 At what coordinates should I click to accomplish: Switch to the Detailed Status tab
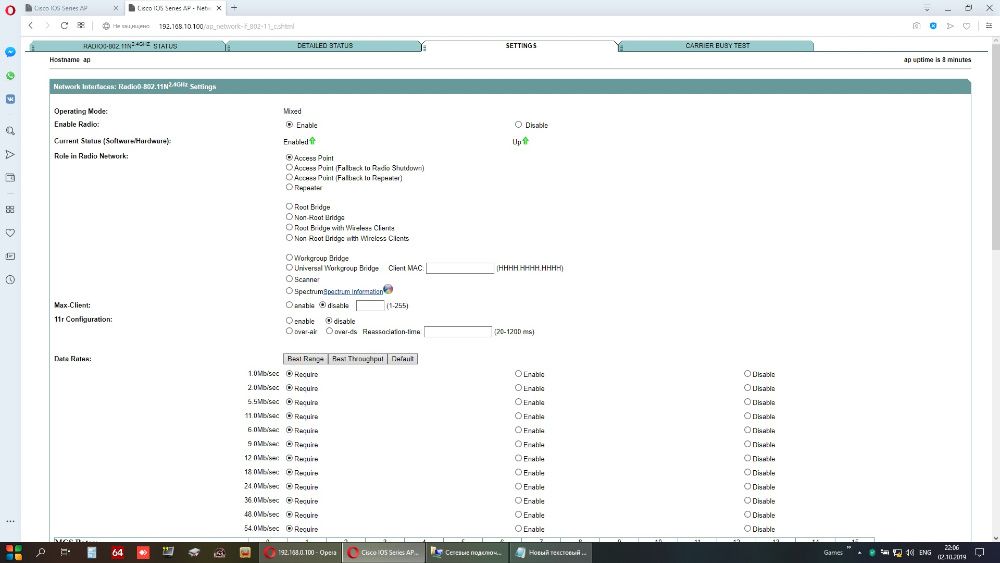pyautogui.click(x=325, y=46)
